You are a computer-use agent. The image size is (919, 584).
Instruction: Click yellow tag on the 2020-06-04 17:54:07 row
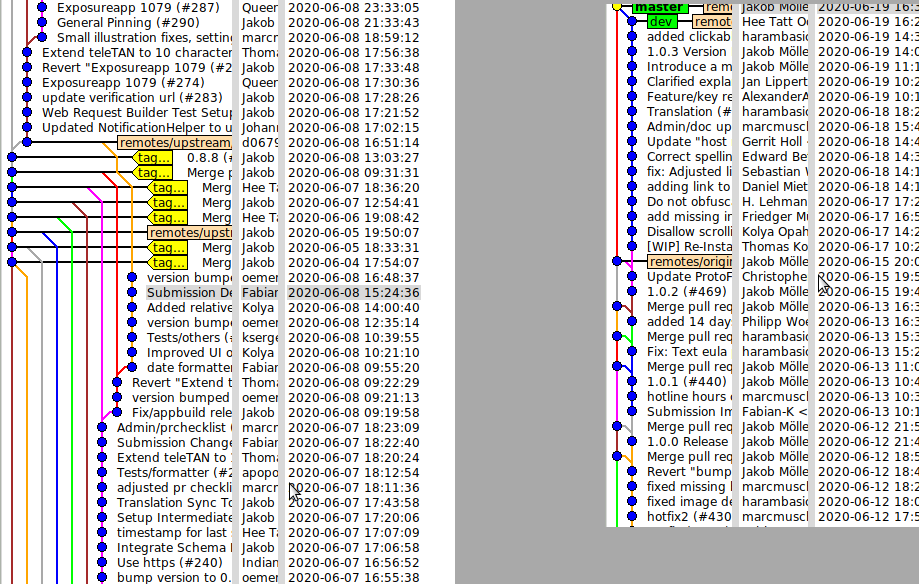point(168,263)
